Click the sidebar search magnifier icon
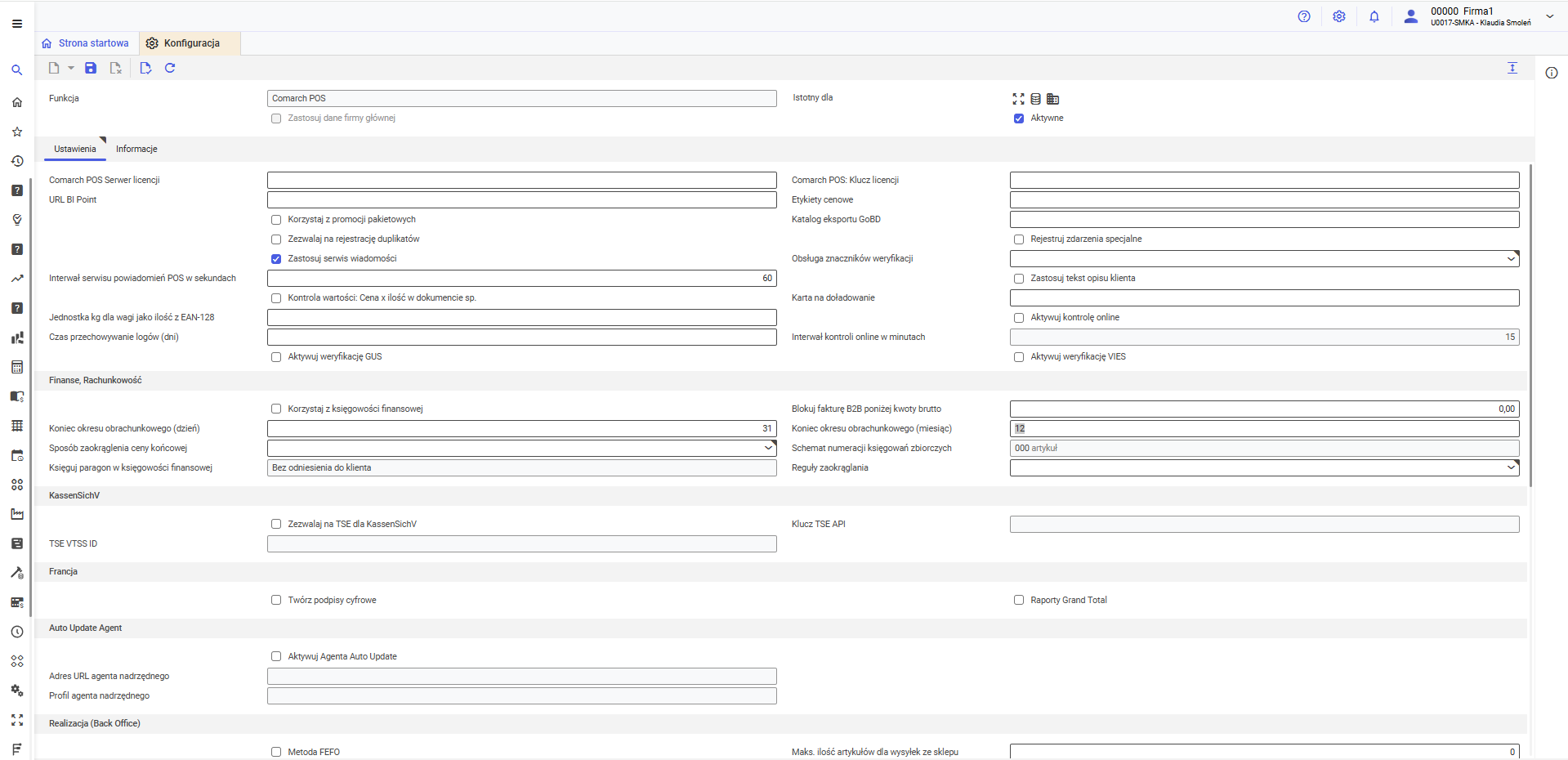 [17, 70]
